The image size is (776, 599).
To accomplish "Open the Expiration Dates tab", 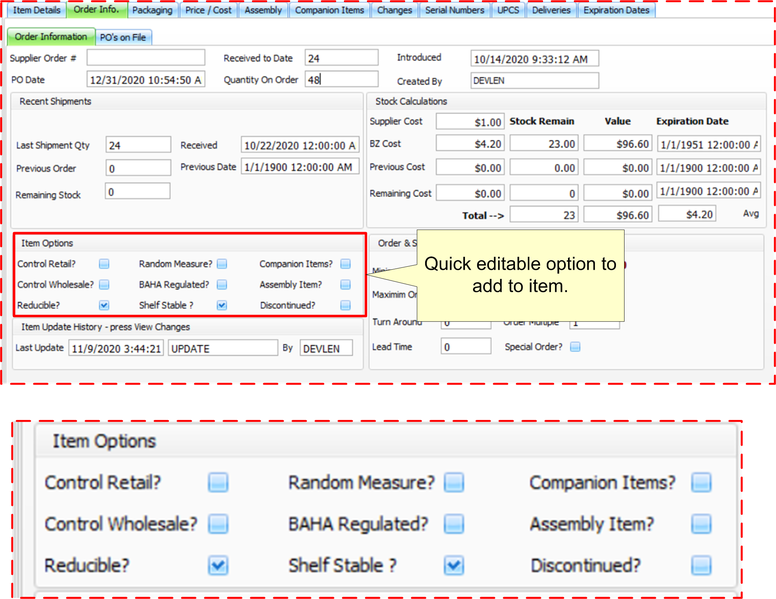I will (x=617, y=10).
